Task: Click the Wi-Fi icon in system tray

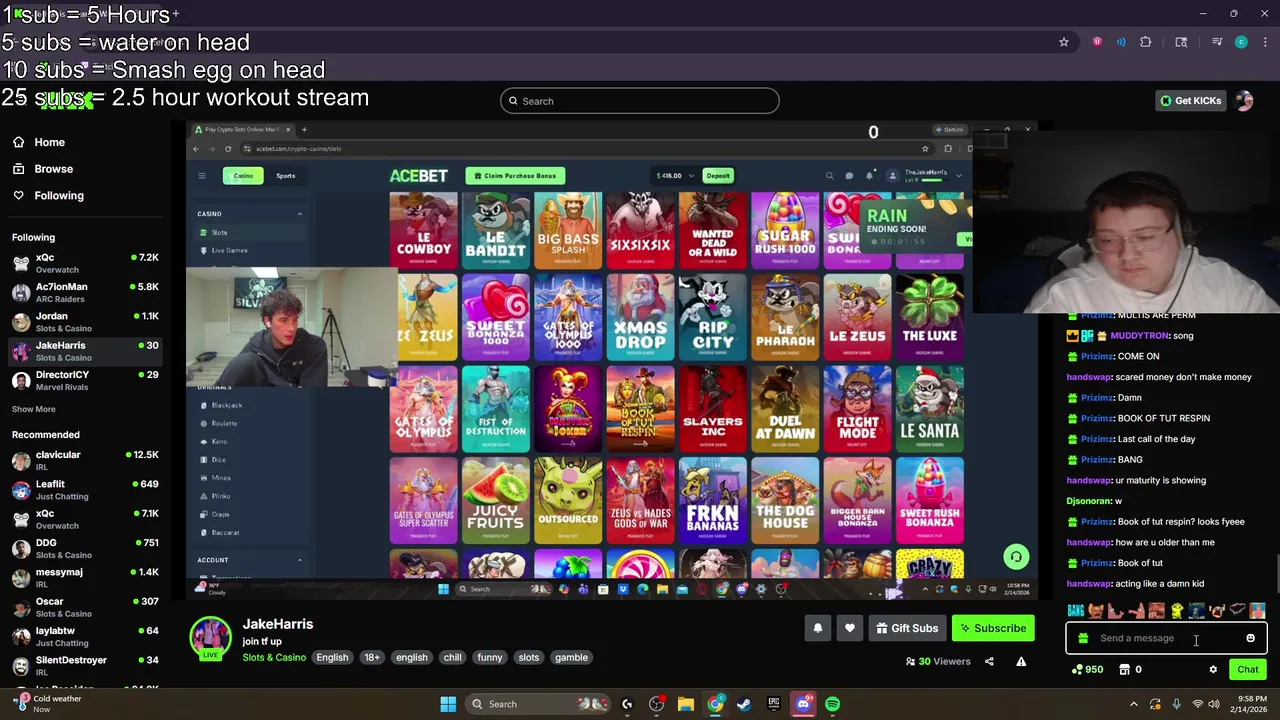Action: pos(1198,704)
